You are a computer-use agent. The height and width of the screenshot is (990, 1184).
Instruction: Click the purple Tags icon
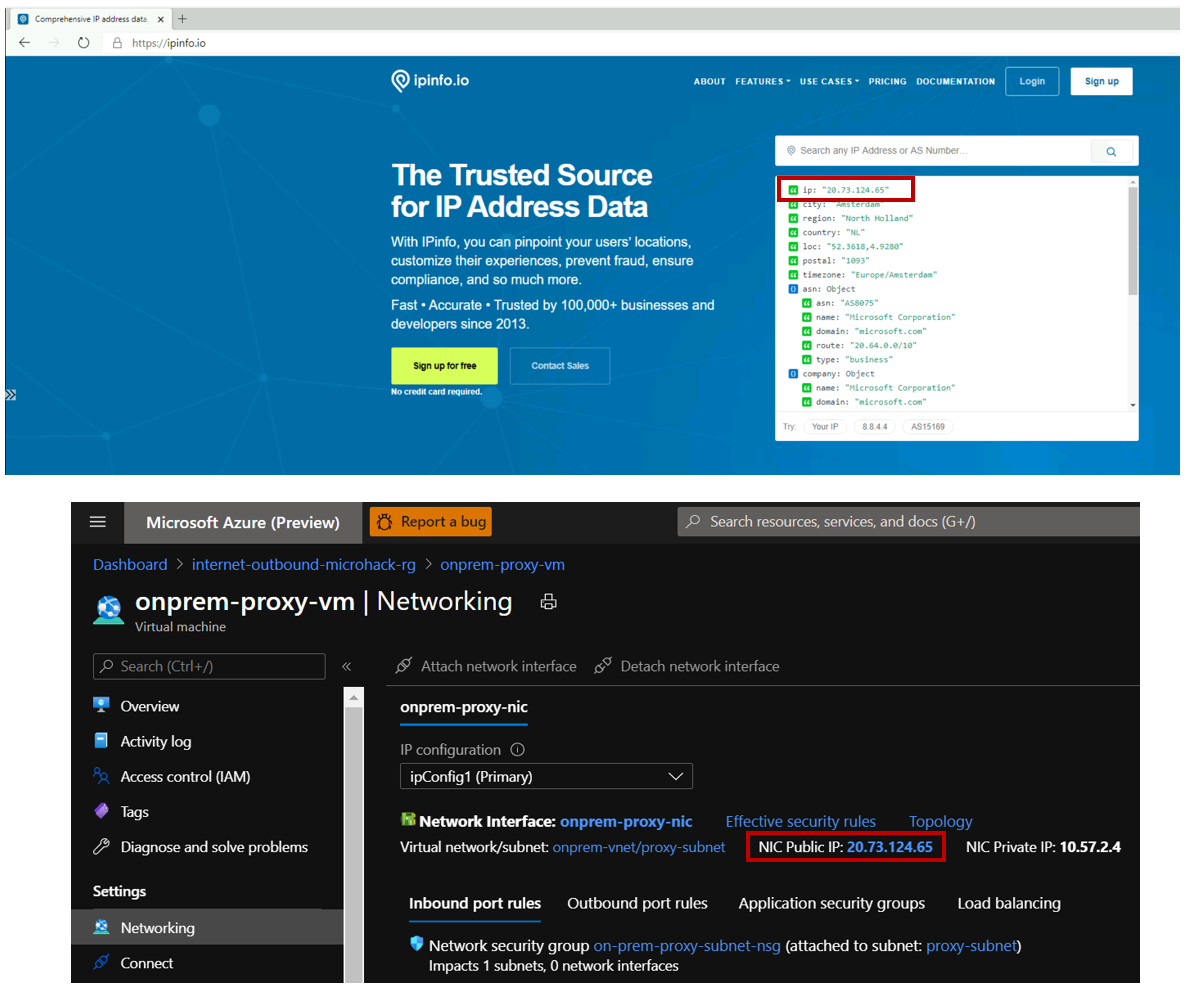101,811
